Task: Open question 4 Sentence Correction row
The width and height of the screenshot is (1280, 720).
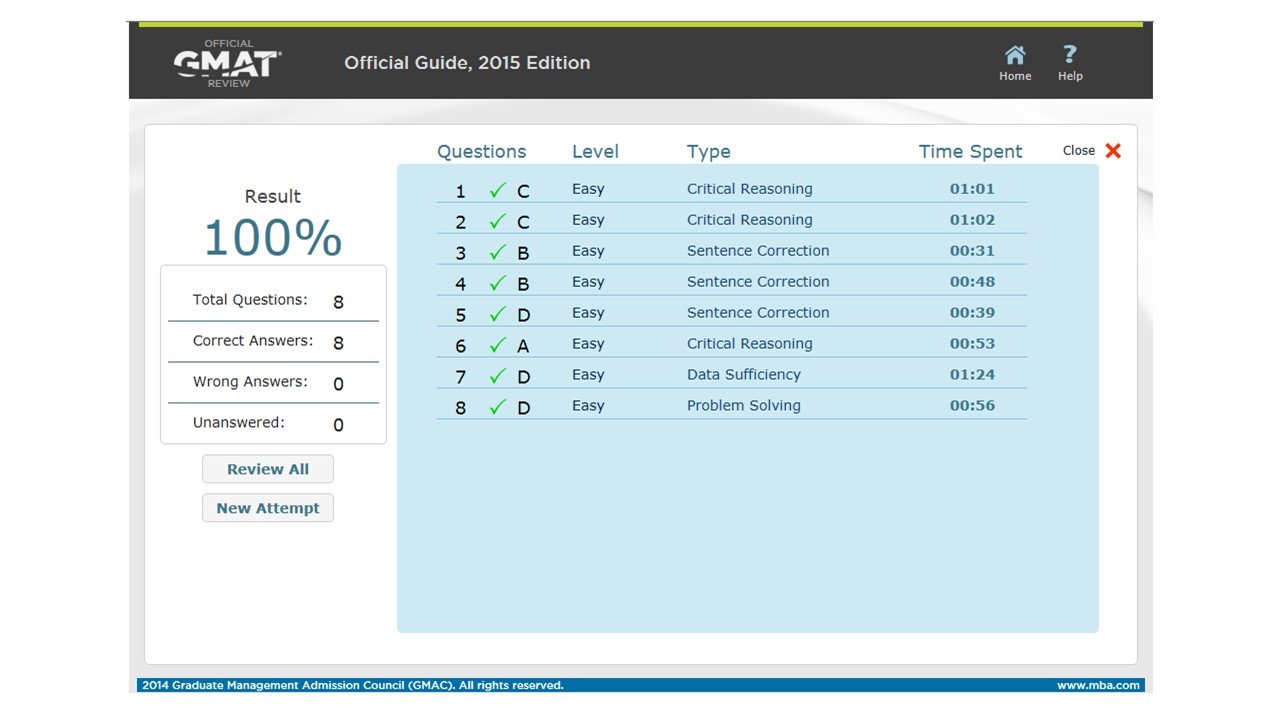Action: coord(757,282)
